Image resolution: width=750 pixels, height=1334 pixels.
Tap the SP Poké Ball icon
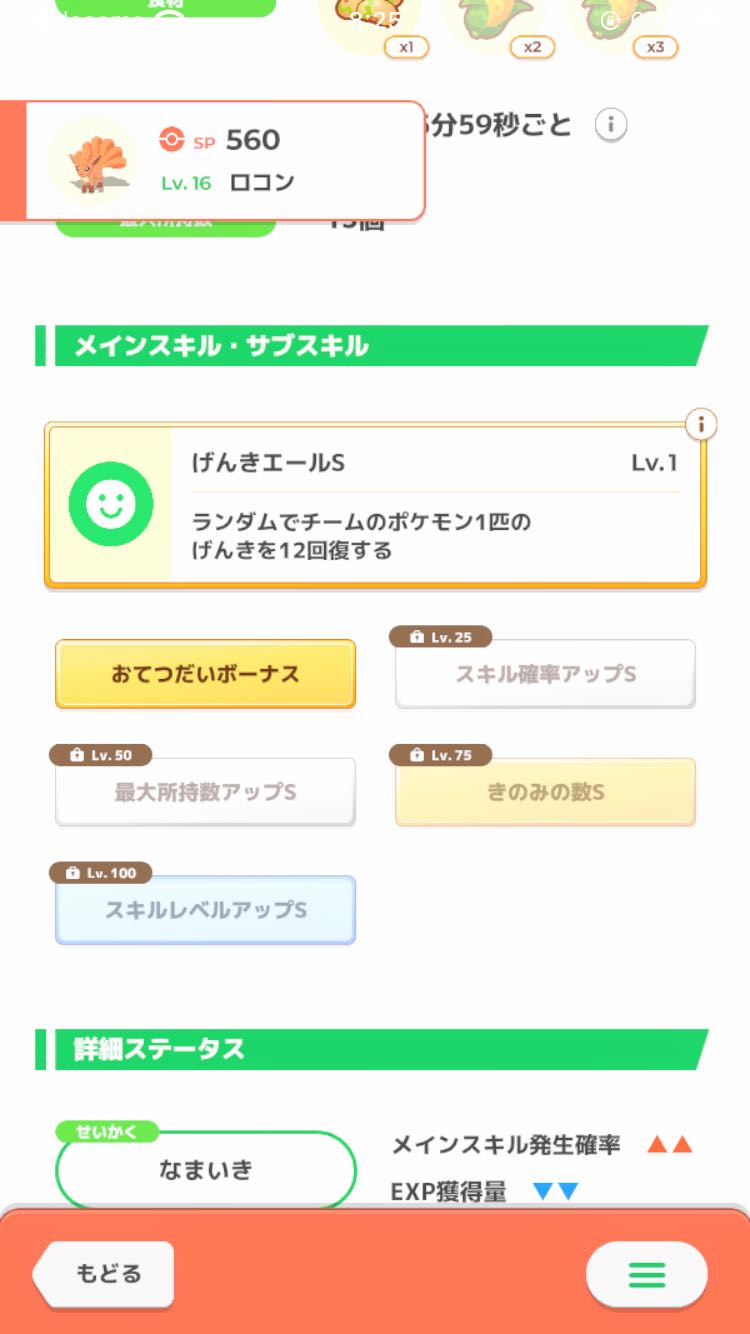(172, 140)
